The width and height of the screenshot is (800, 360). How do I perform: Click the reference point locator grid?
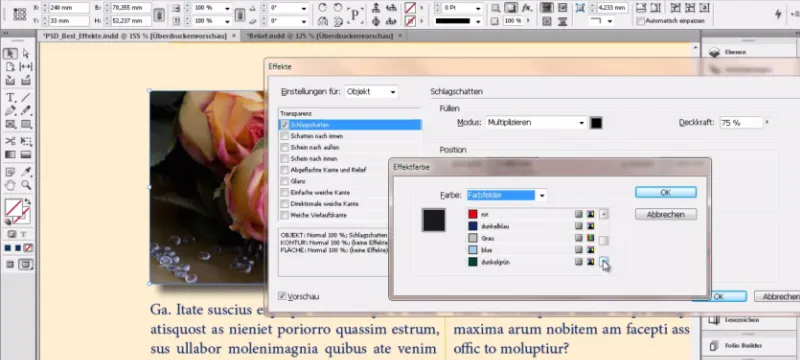pyautogui.click(x=19, y=14)
